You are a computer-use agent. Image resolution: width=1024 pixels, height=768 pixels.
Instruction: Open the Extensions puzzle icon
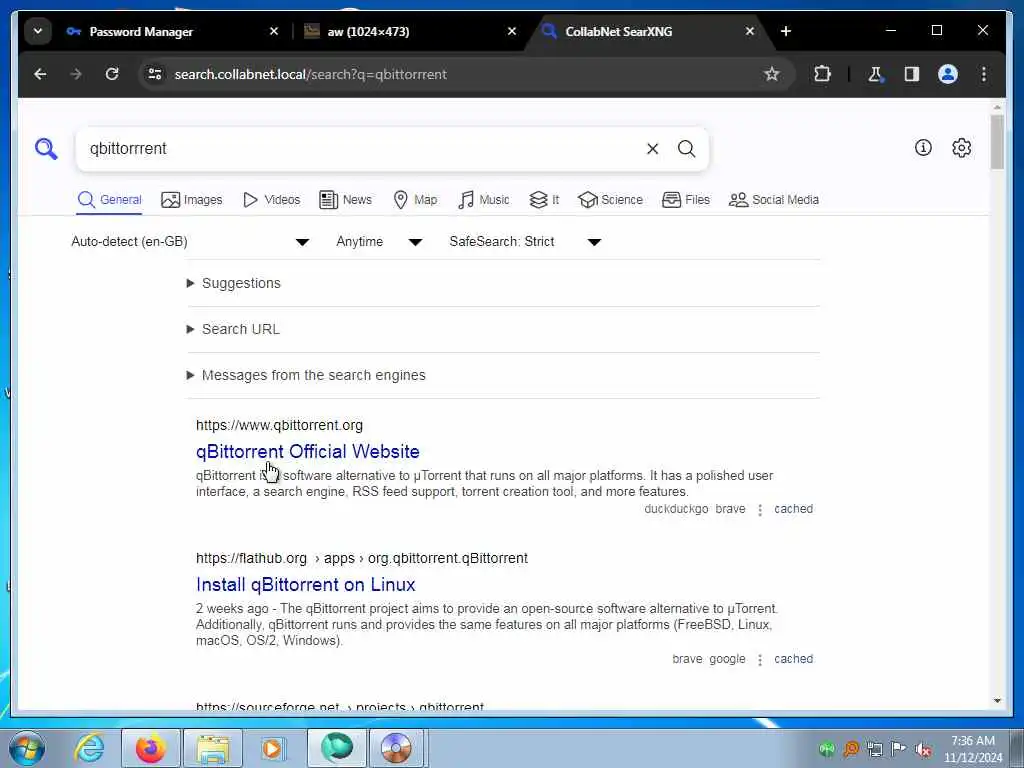tap(822, 74)
